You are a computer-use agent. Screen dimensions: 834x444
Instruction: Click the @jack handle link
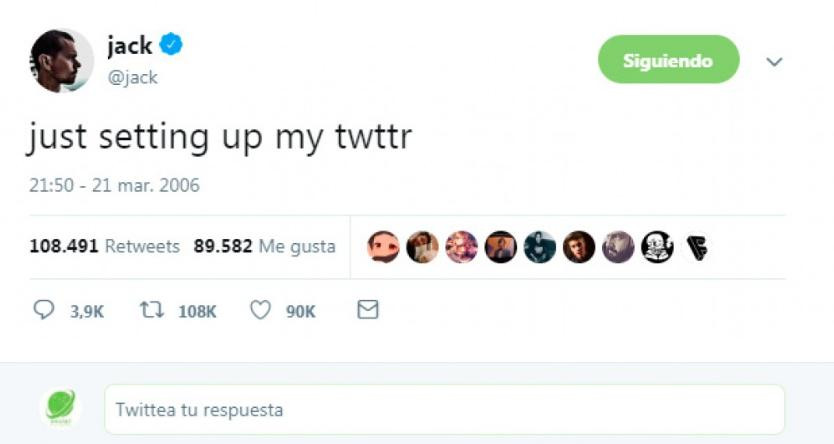pos(132,78)
